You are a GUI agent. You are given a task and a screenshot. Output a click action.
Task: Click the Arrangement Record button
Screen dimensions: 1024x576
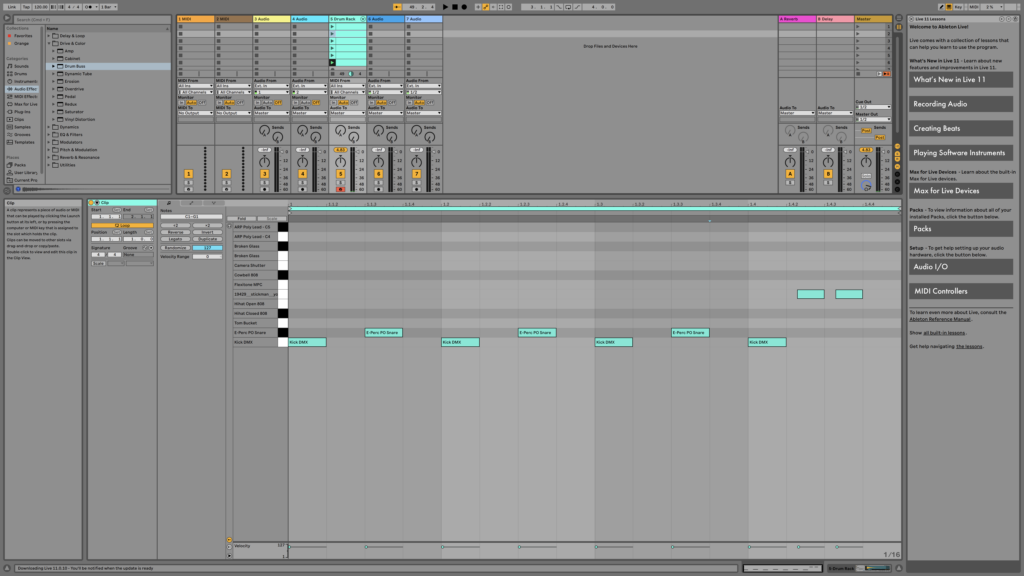(464, 7)
